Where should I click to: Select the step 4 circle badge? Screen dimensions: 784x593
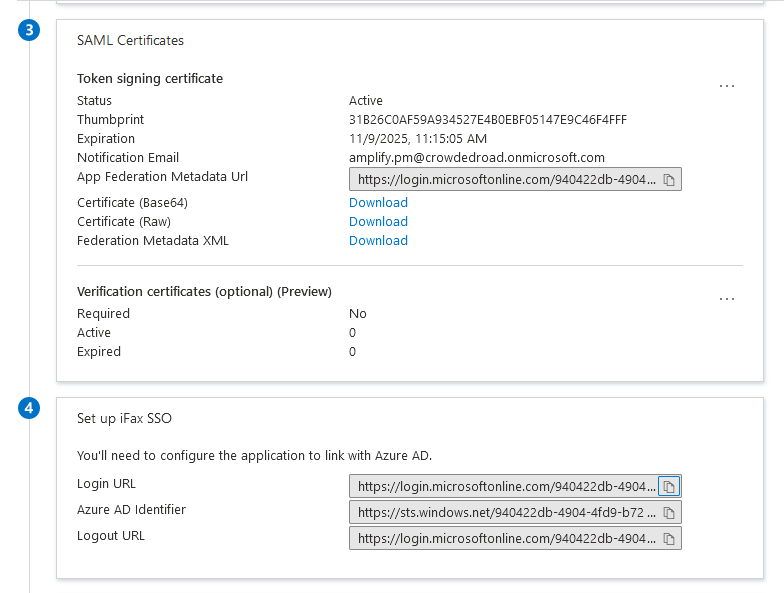click(x=29, y=408)
